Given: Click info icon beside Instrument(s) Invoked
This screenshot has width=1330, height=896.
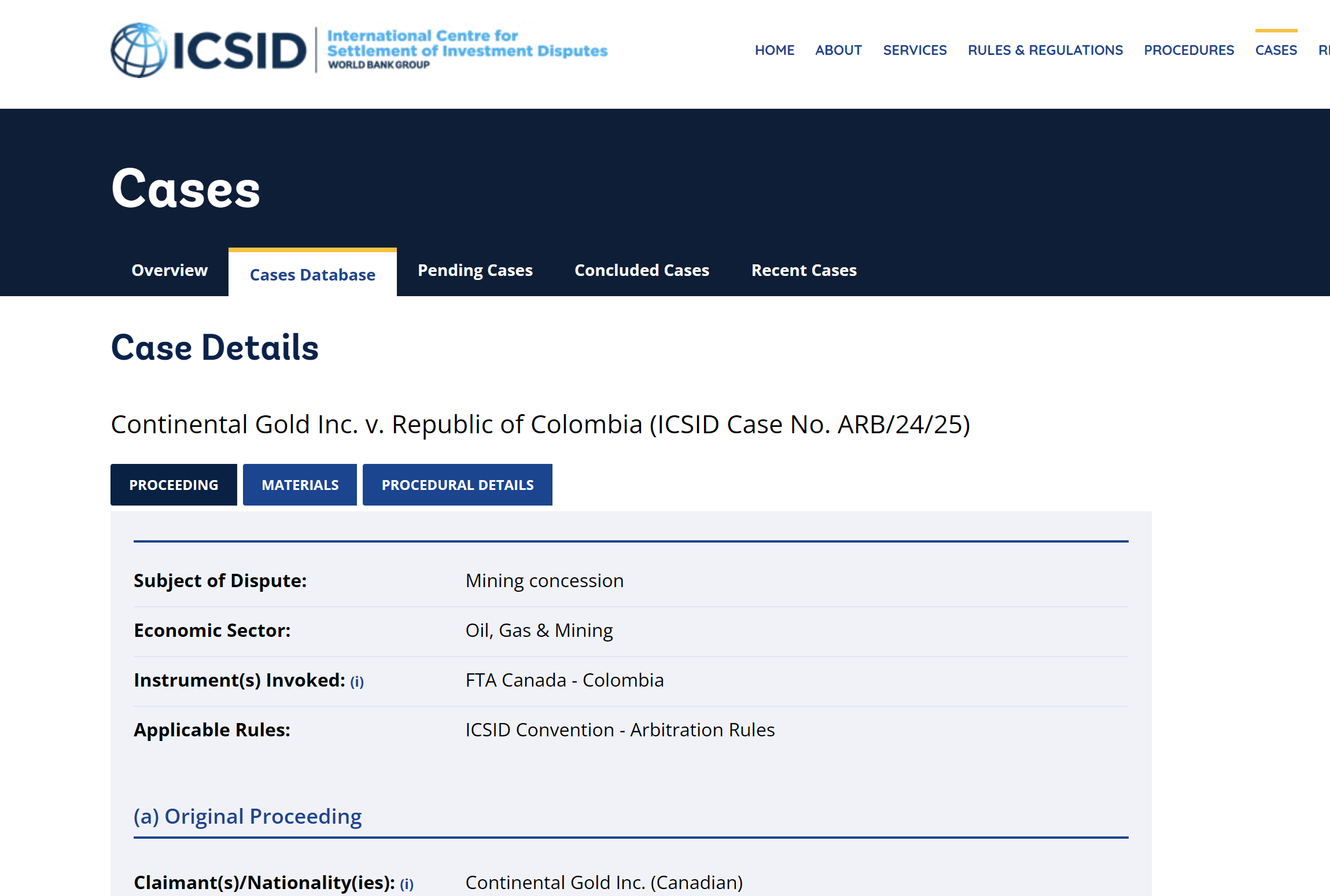Looking at the screenshot, I should [x=357, y=682].
